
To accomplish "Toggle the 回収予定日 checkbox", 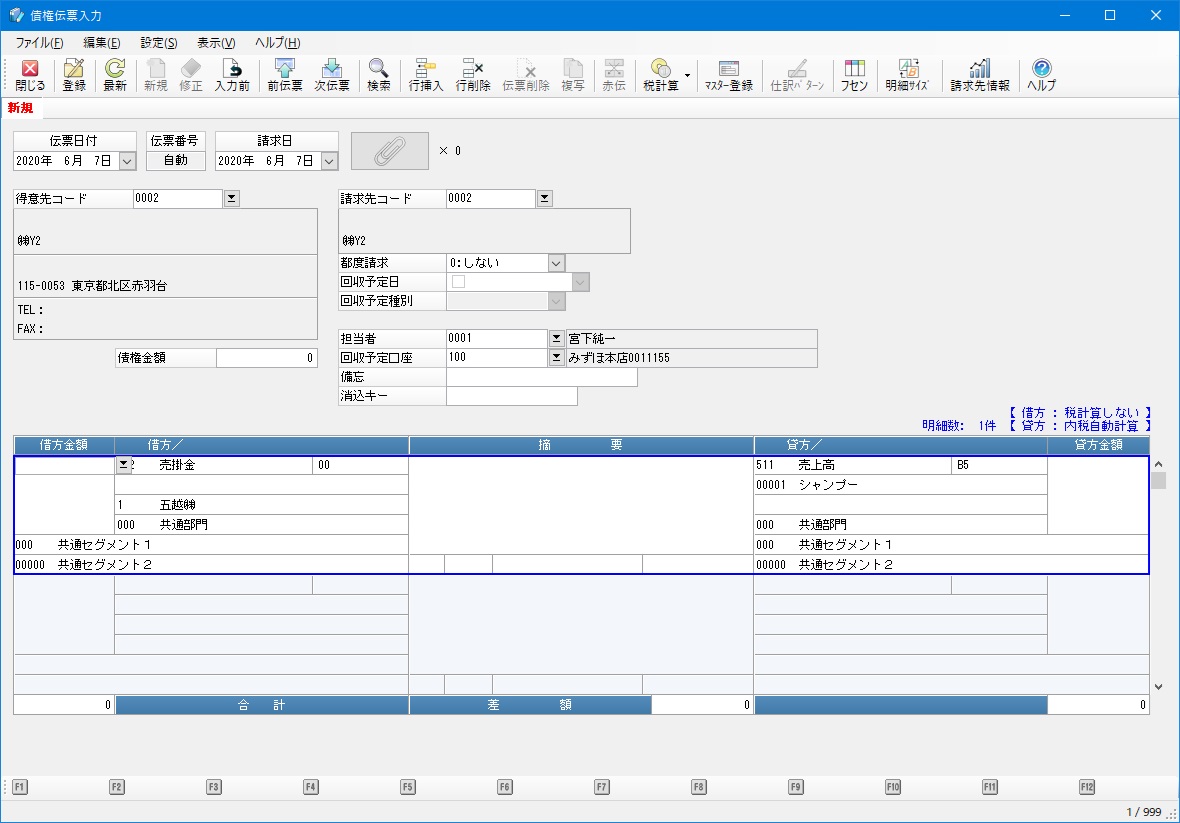I will (458, 281).
